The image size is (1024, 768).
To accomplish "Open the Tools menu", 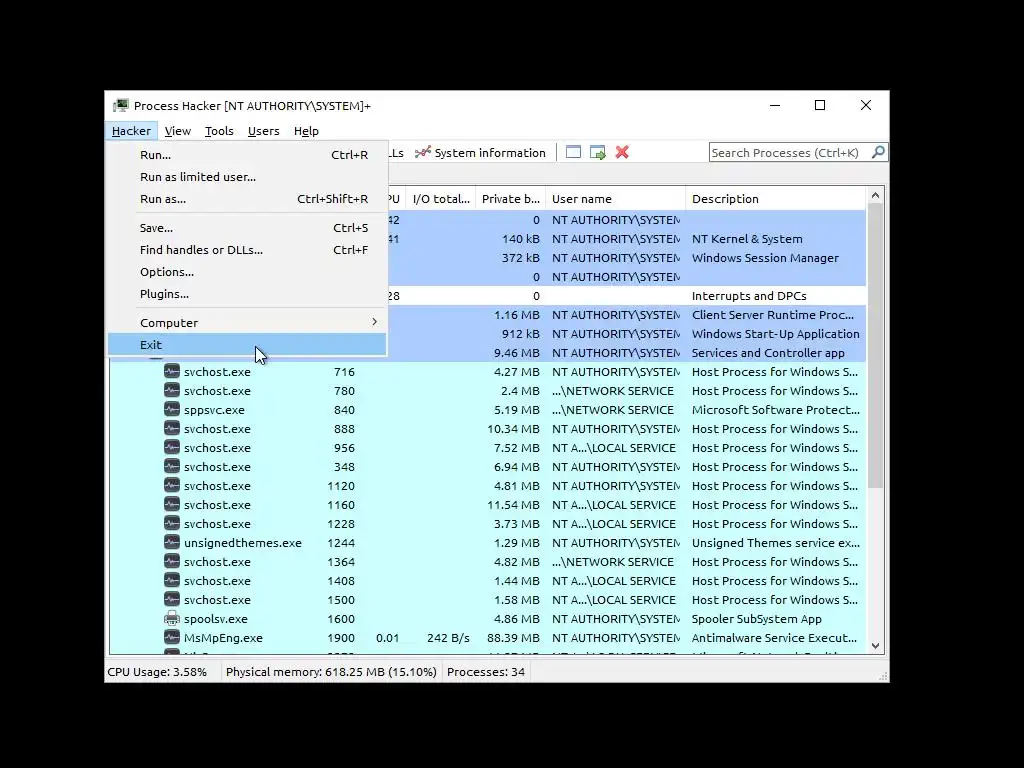I will (219, 131).
